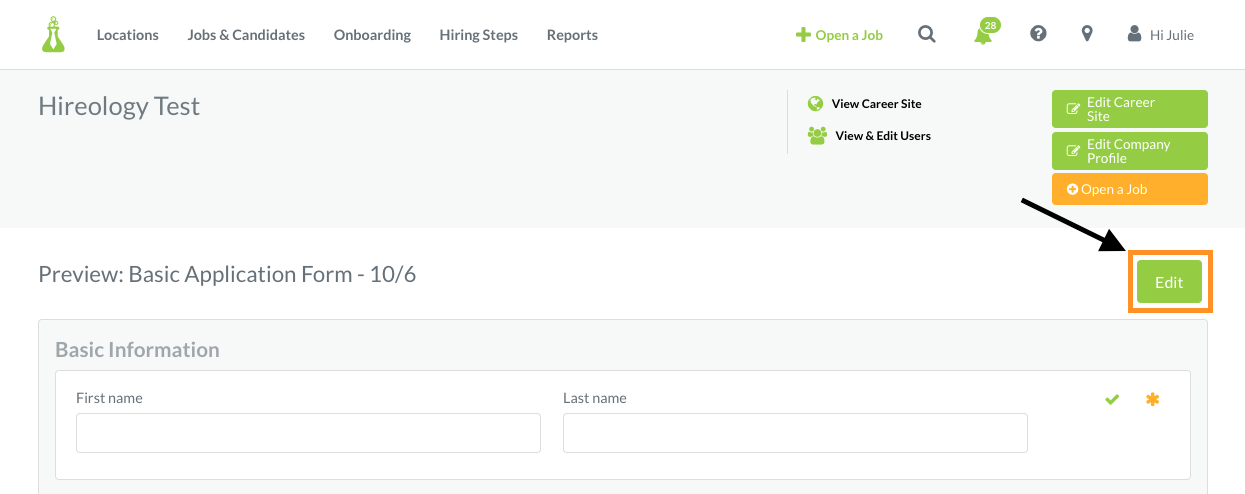Open the search magnifier icon
The image size is (1245, 494).
click(927, 34)
